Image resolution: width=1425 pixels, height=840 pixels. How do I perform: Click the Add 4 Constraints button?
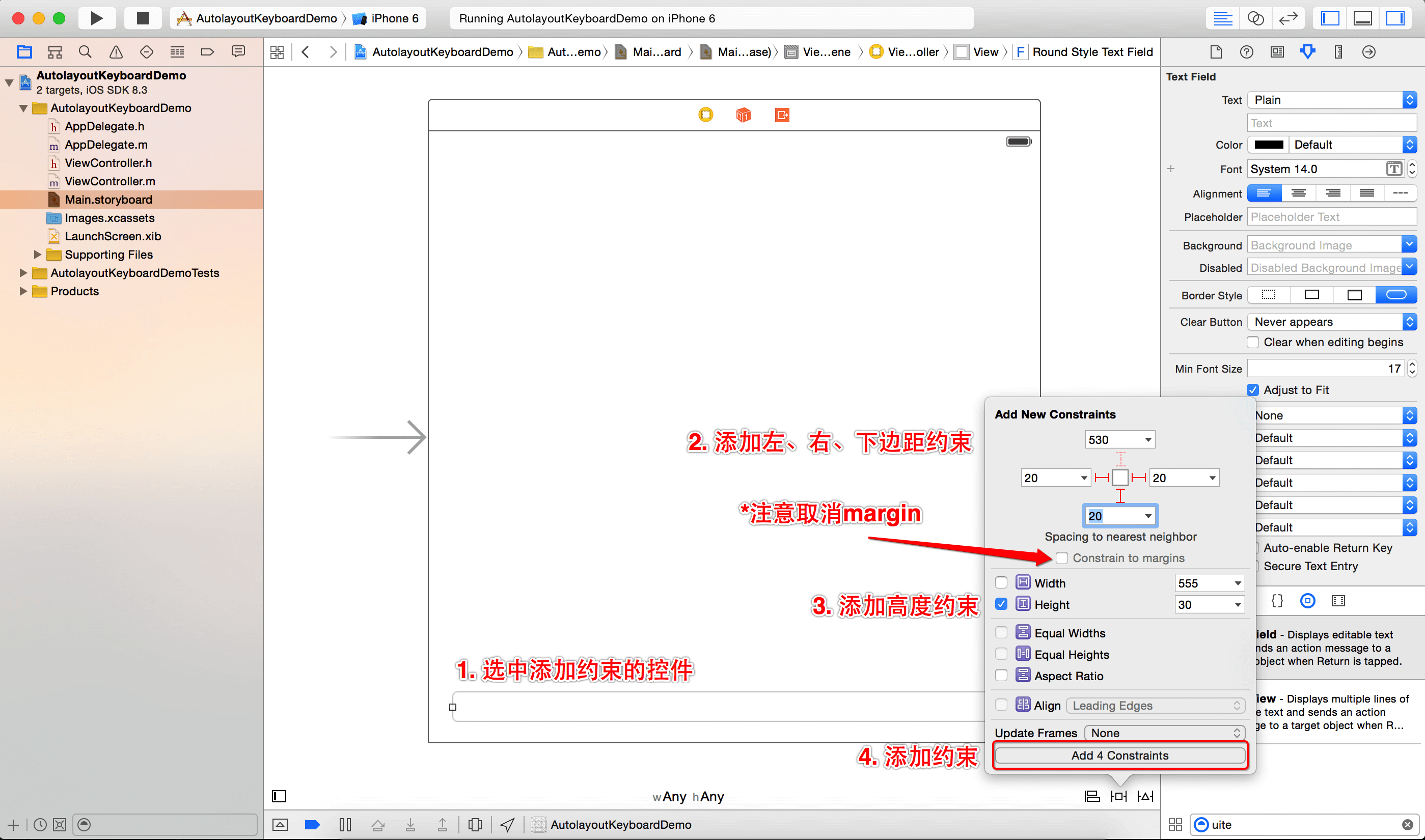click(1119, 755)
